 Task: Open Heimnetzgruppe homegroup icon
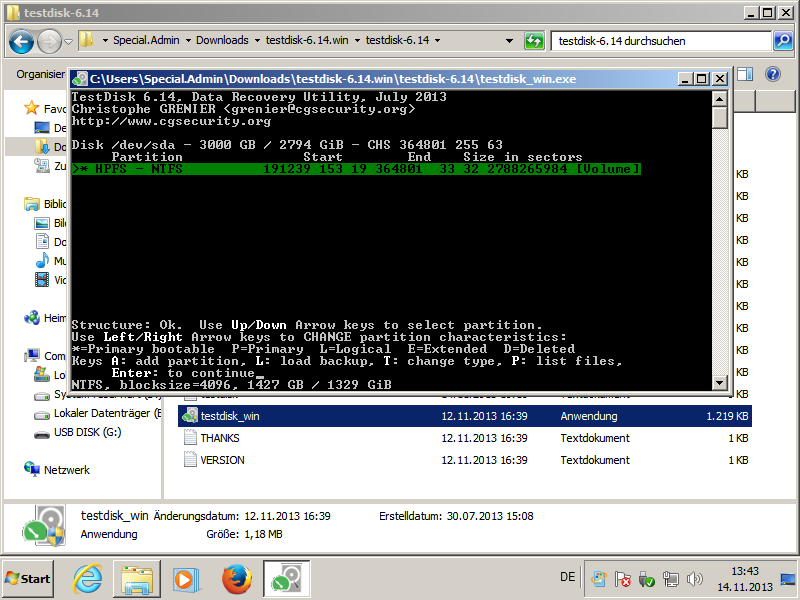click(32, 318)
